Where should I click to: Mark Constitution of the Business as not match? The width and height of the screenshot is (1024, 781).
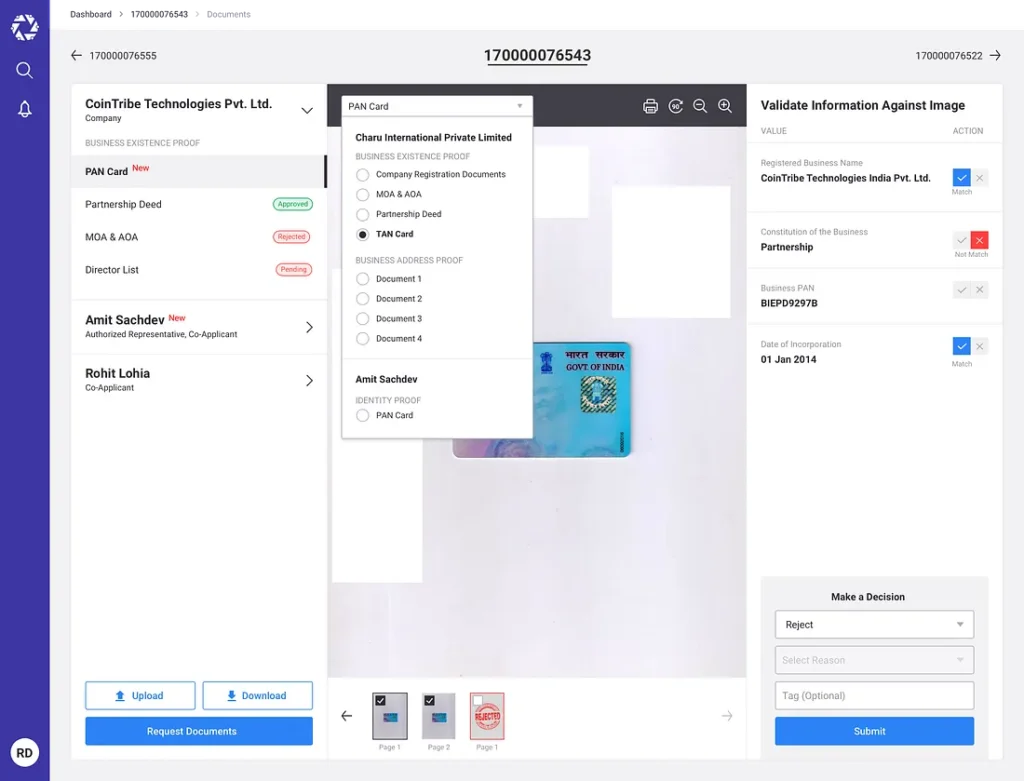pos(979,240)
